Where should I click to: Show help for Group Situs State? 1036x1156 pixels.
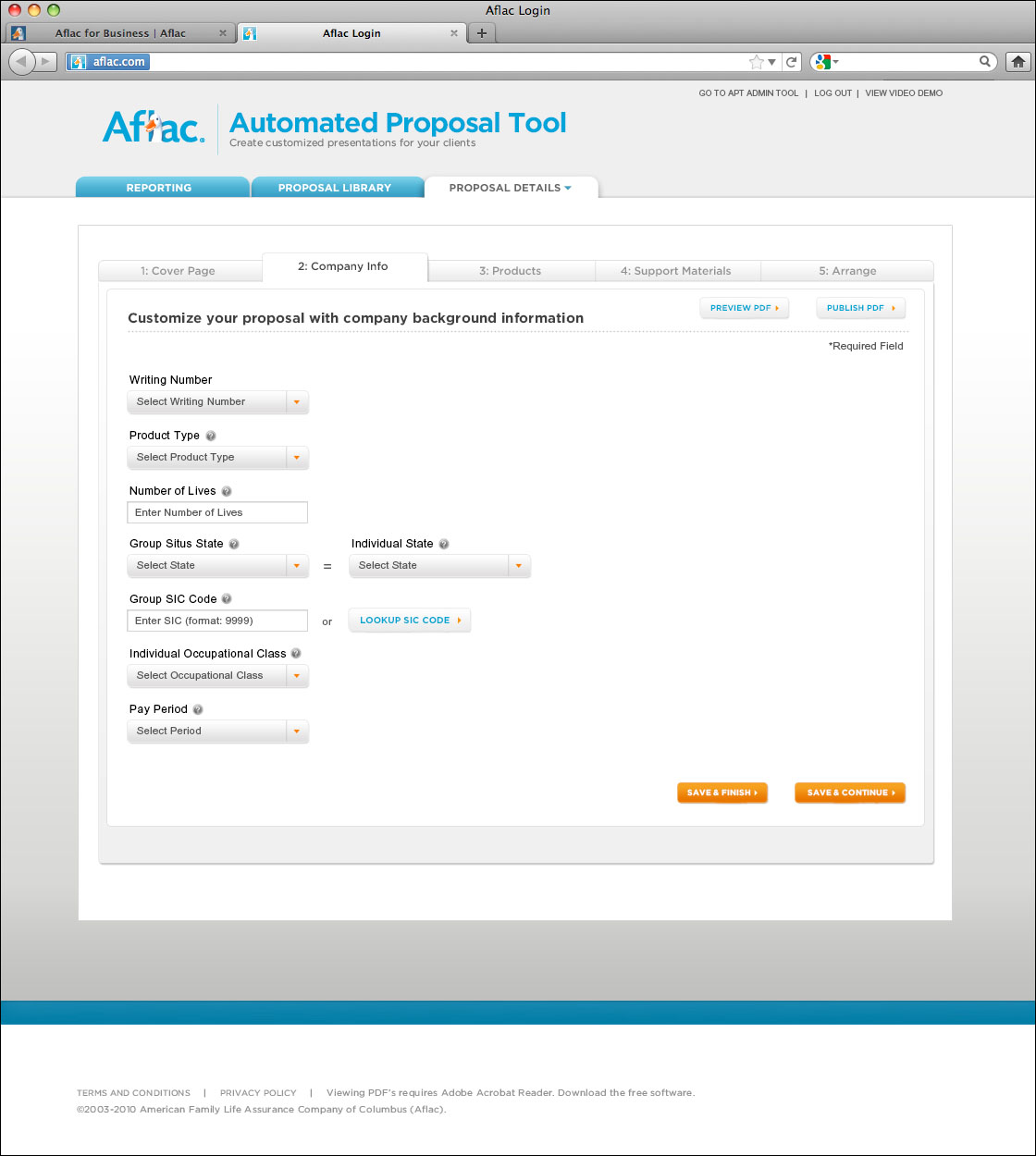(234, 544)
